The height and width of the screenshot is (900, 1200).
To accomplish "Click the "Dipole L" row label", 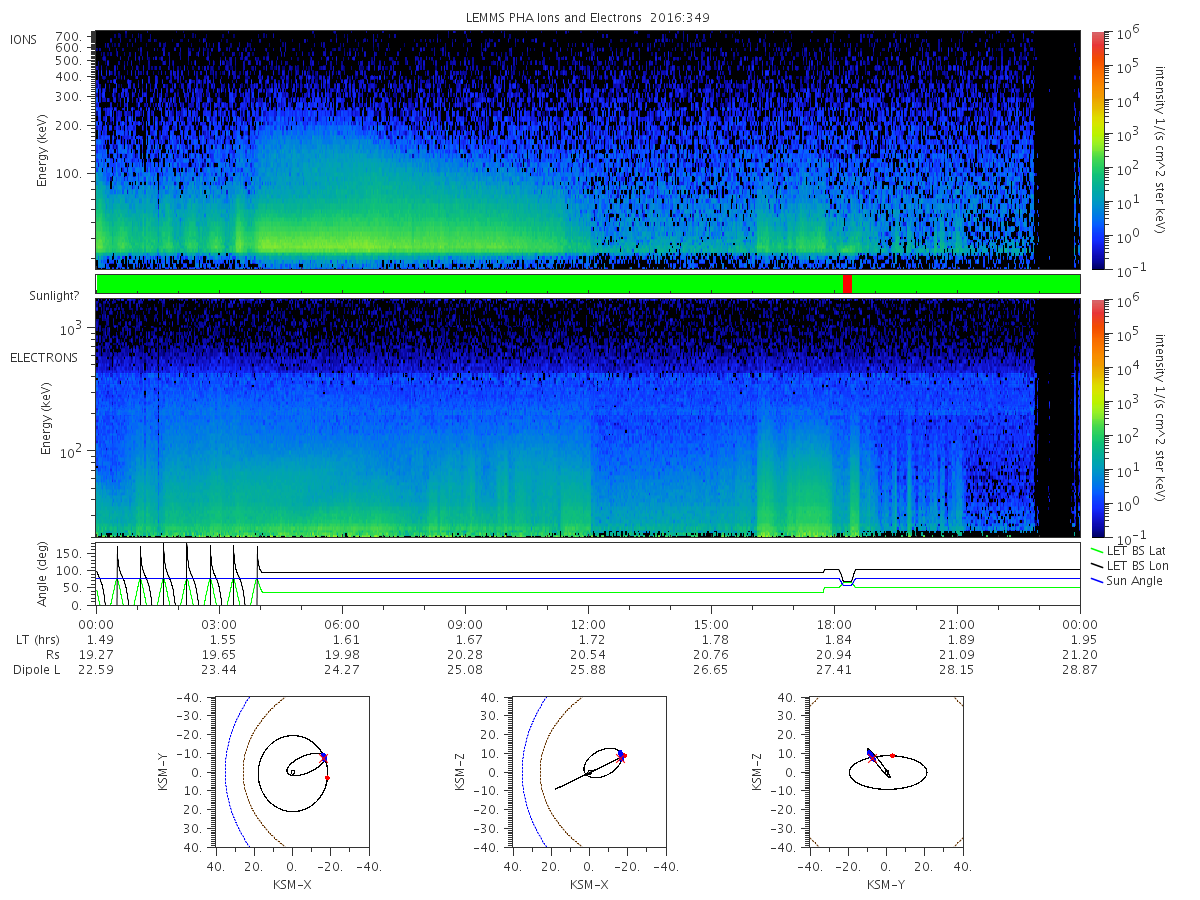I will coord(36,669).
